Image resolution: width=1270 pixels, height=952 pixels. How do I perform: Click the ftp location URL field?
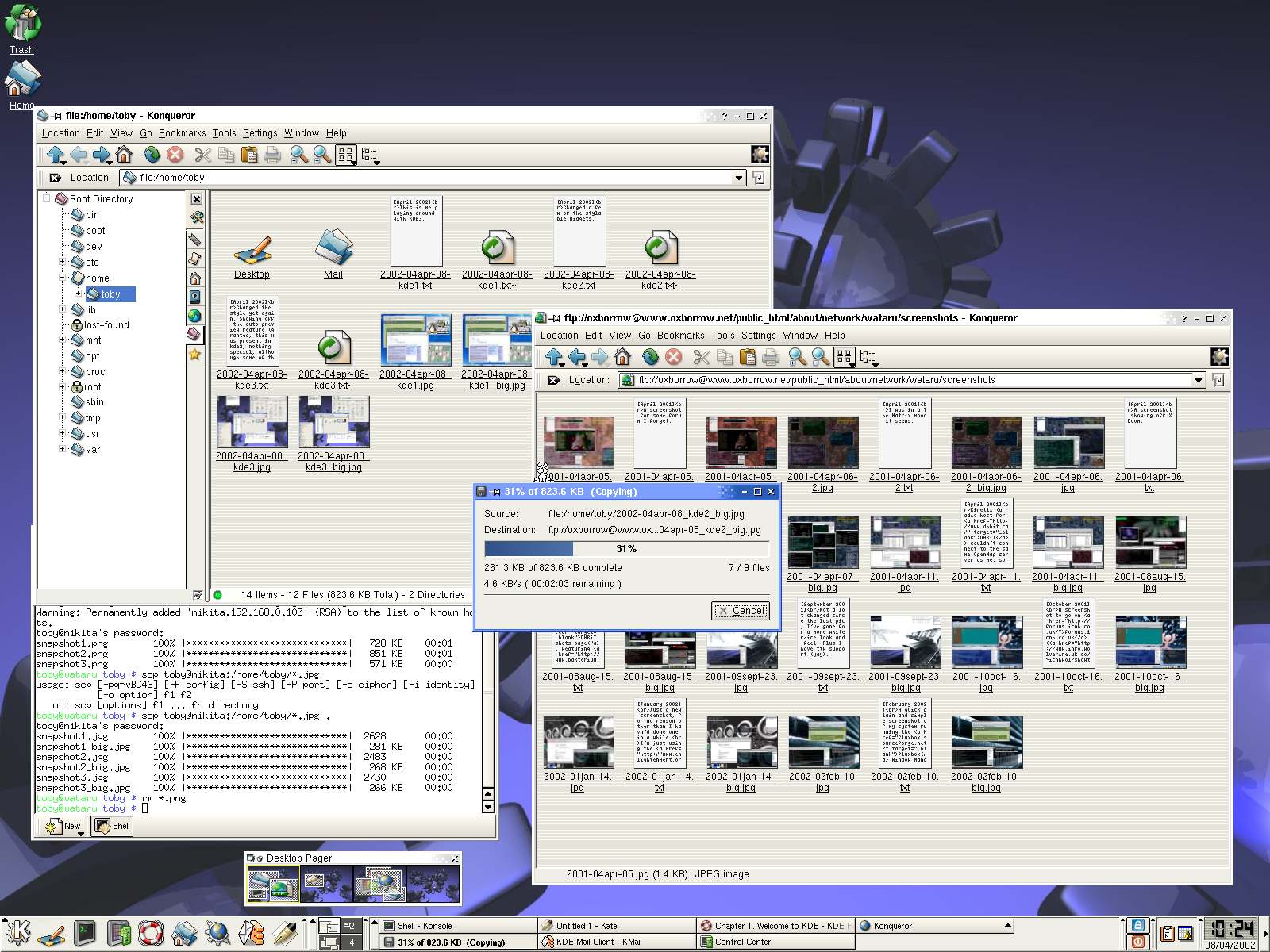(x=911, y=380)
